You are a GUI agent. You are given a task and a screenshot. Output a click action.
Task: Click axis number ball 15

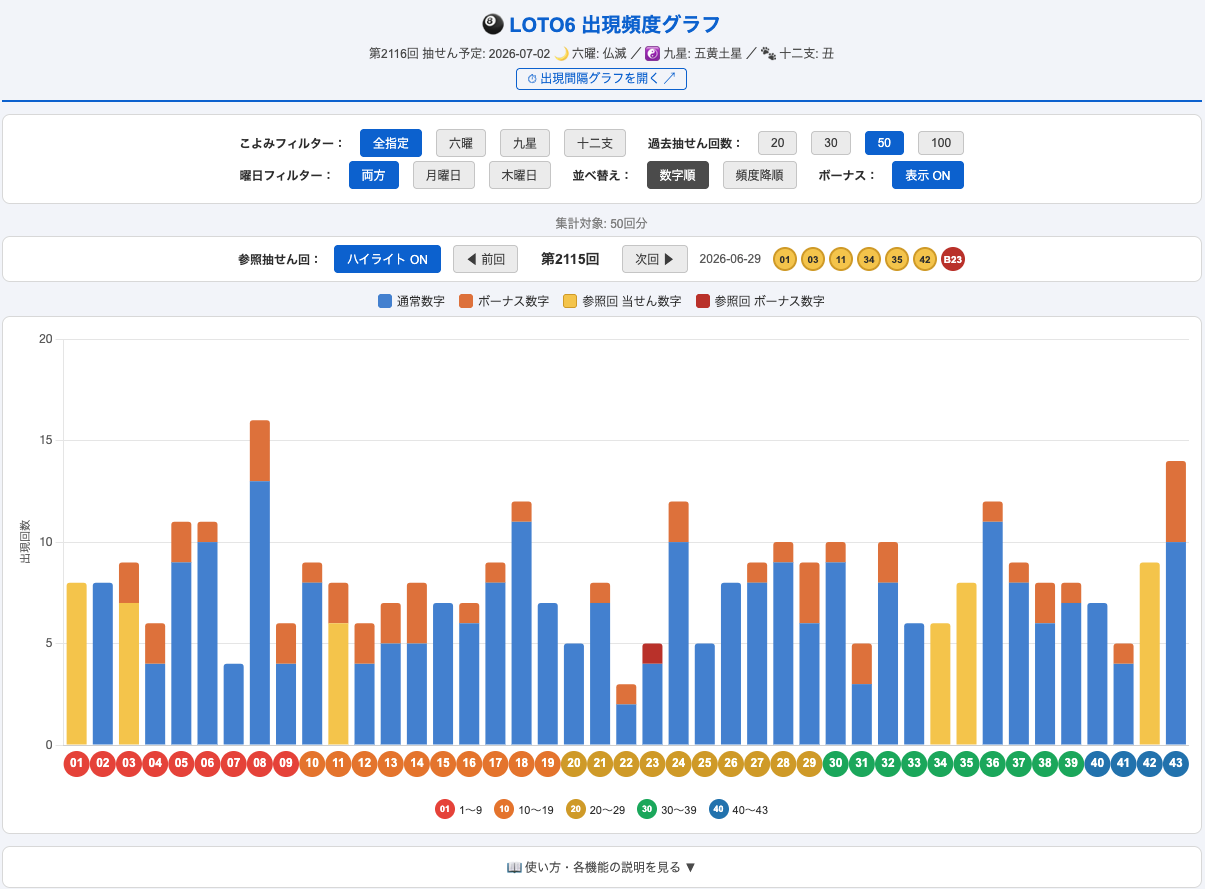pyautogui.click(x=443, y=764)
